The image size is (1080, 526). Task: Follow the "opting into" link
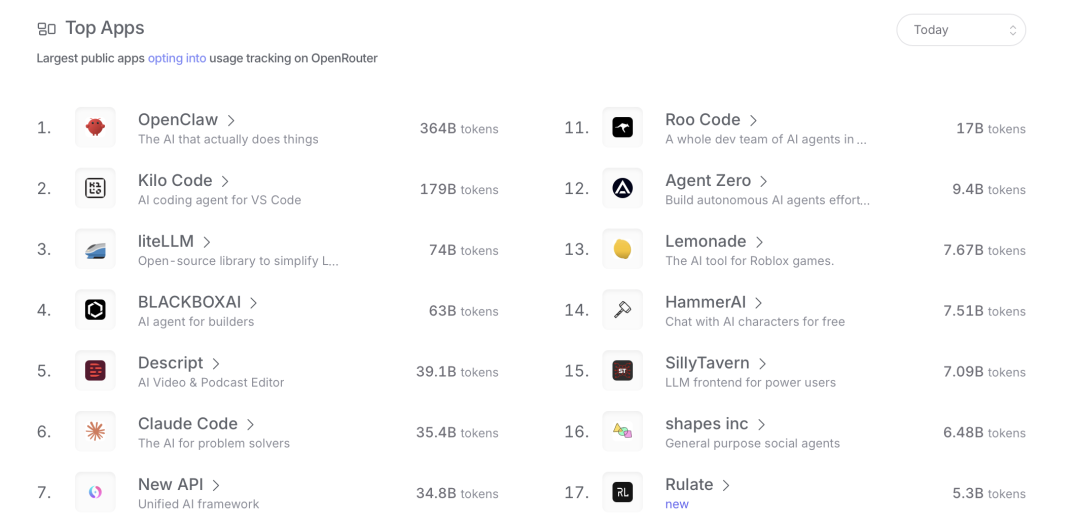[177, 58]
